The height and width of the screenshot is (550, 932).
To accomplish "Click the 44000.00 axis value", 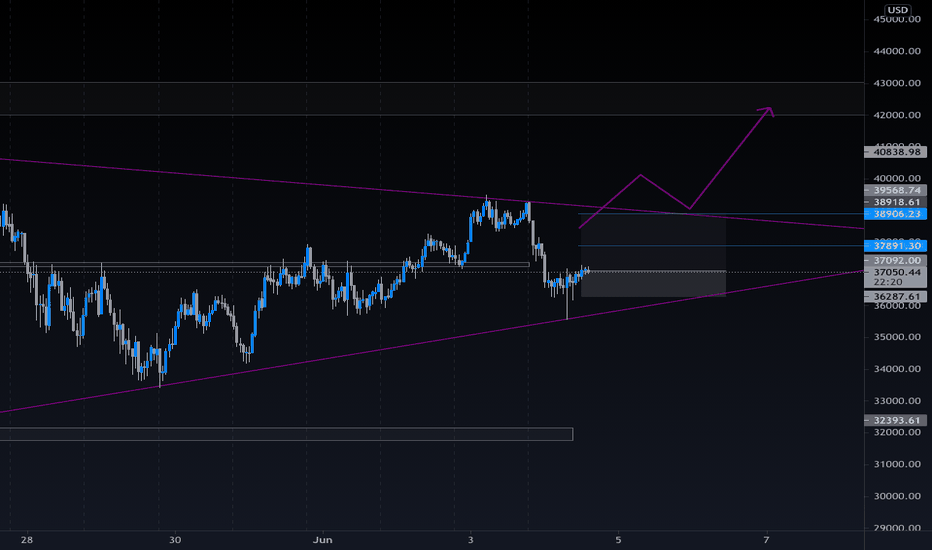I will (x=897, y=51).
